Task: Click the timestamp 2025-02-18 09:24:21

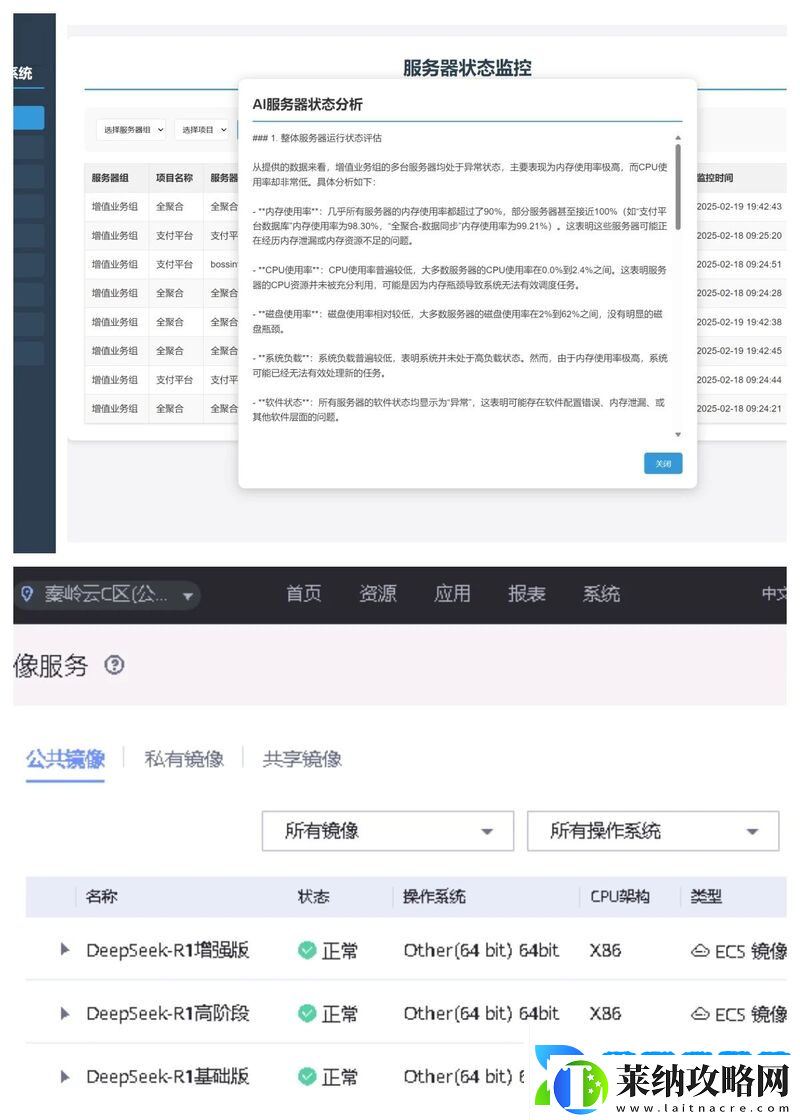Action: pos(739,409)
